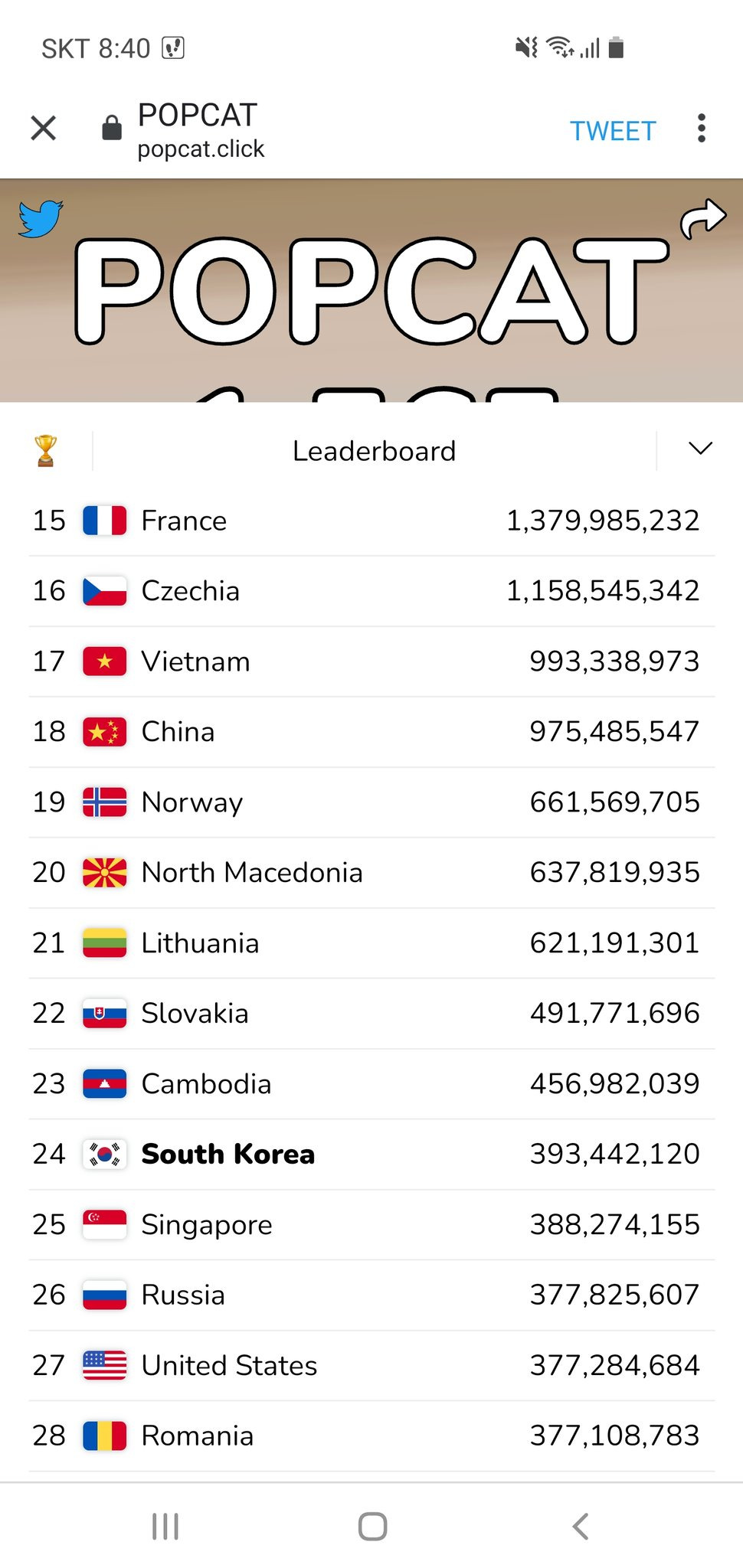Click the Leaderboard header title
Screen dimensions: 743x1568
375,451
